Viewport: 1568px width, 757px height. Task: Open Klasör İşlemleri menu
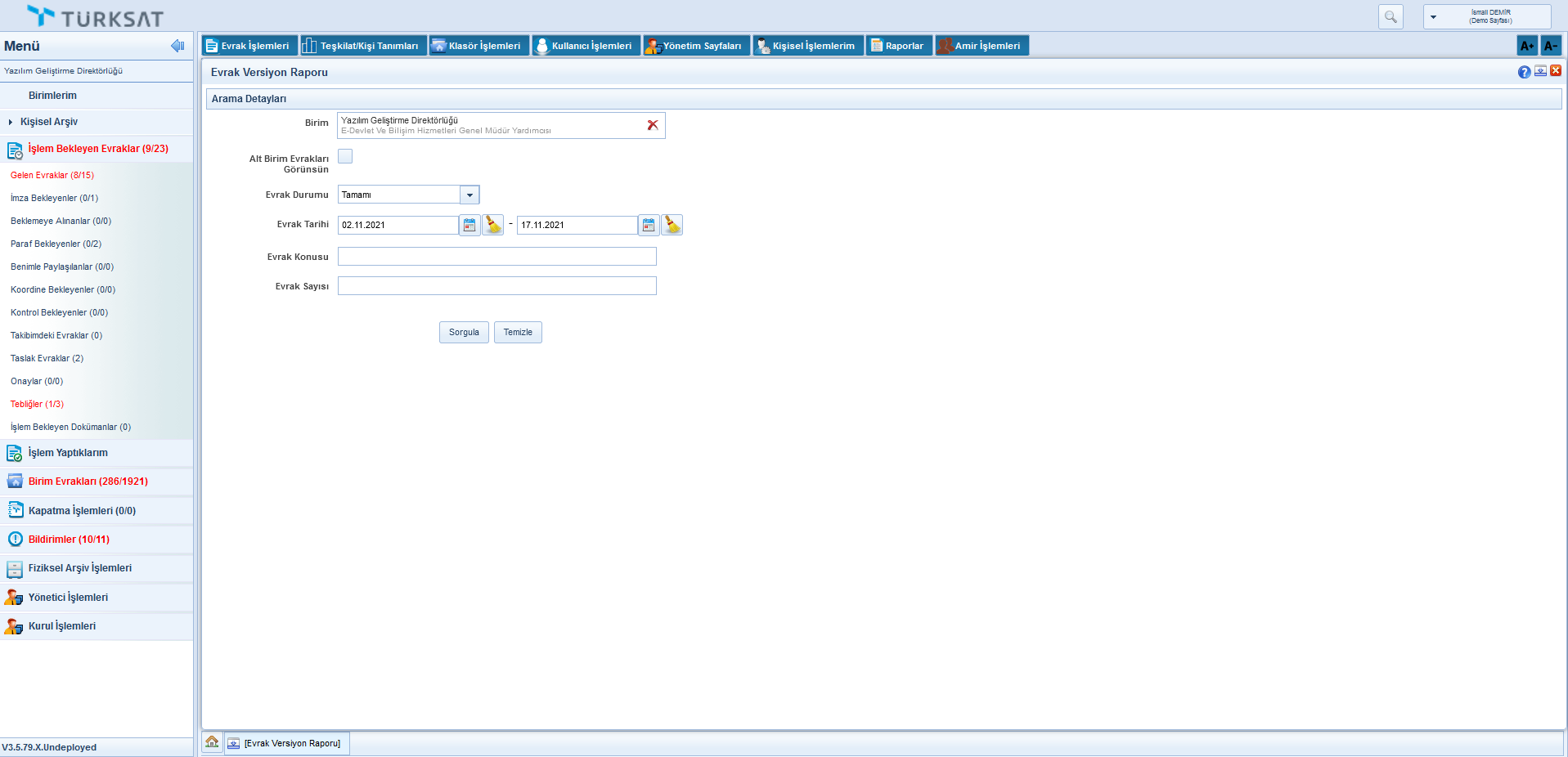(x=479, y=46)
